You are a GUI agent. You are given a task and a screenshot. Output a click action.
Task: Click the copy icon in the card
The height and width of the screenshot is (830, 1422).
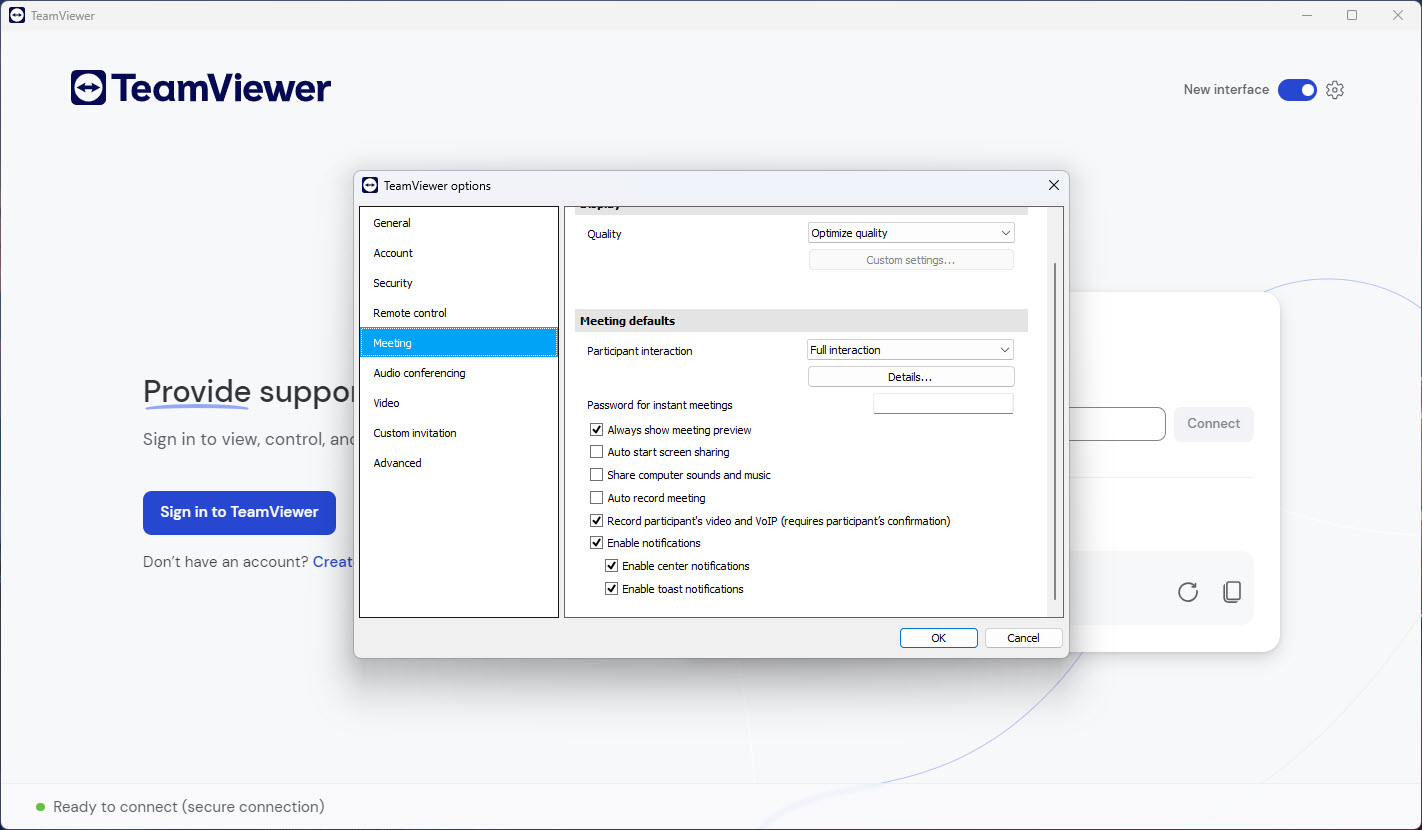1232,592
